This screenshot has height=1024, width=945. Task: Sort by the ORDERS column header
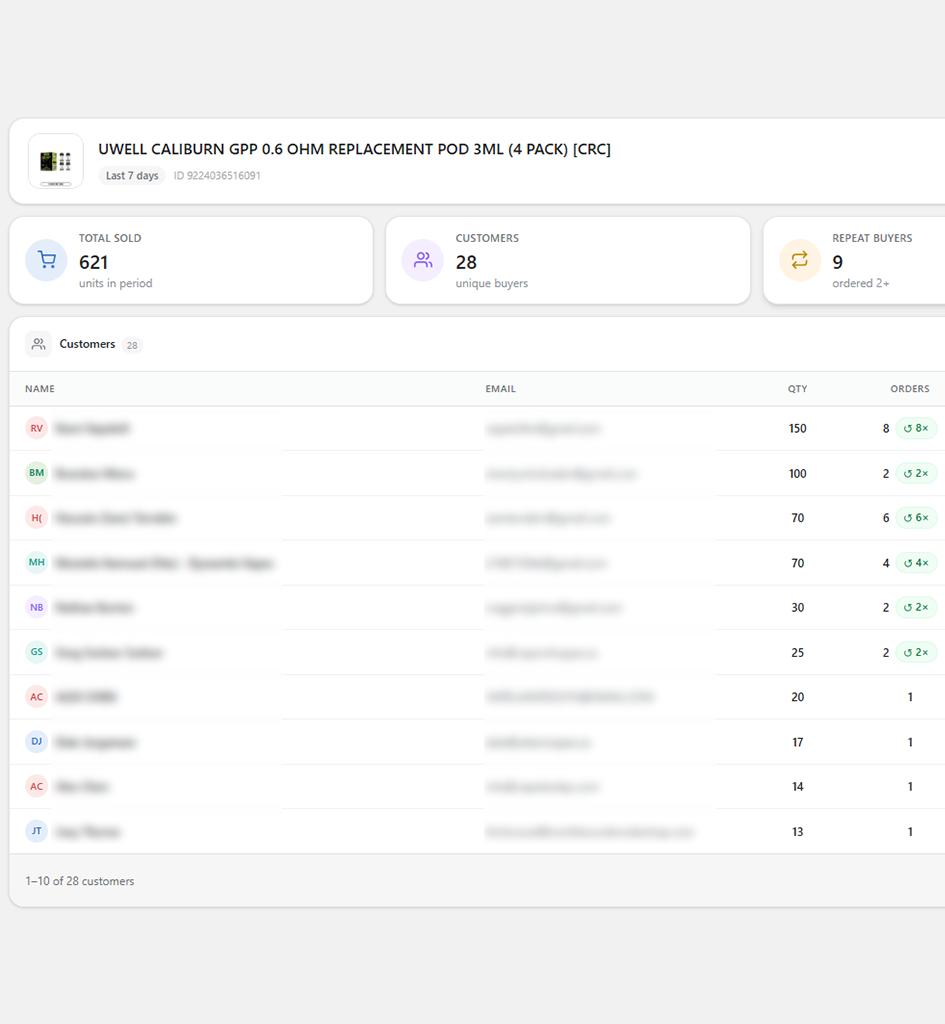tap(910, 389)
